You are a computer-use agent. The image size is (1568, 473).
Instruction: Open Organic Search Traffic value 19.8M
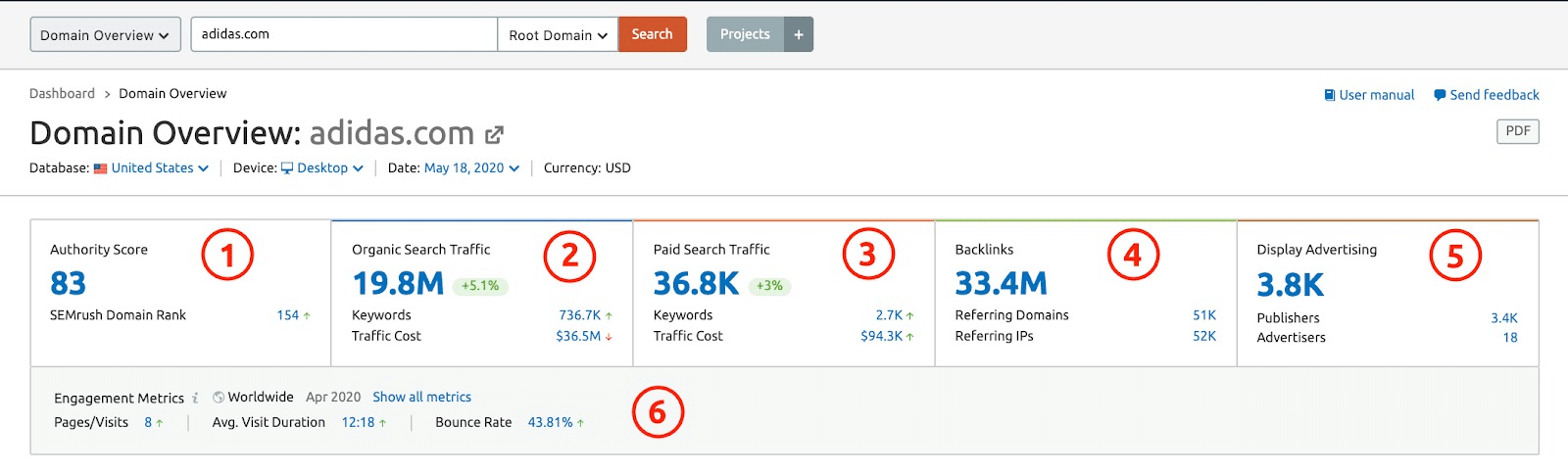398,283
